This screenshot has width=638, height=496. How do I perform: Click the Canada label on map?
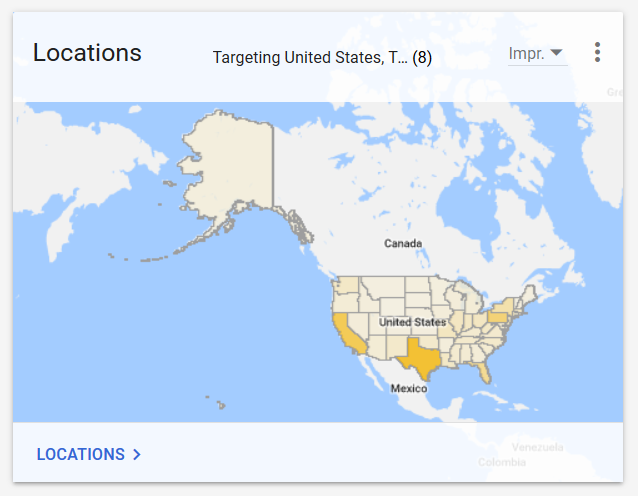click(403, 243)
